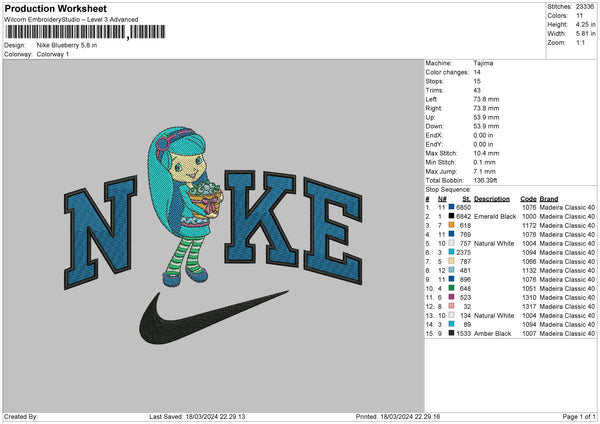Select the Emerald Black swatch in row 2
The height and width of the screenshot is (424, 600).
tap(452, 216)
